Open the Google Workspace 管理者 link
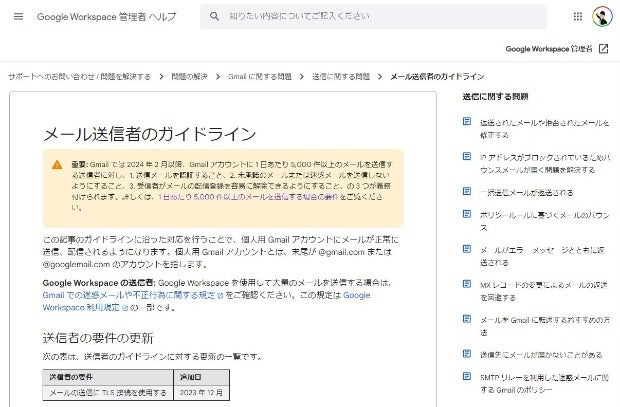The width and height of the screenshot is (620, 407). click(549, 48)
